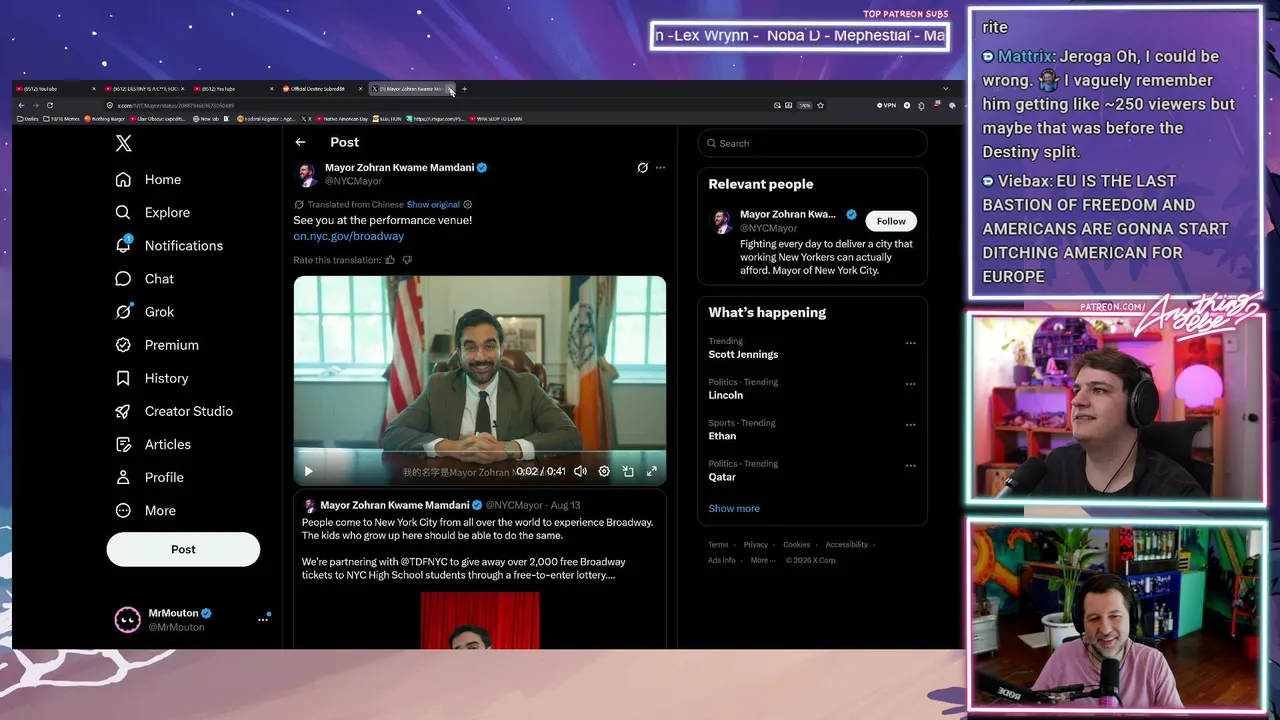Click the Search field on X
This screenshot has height=720, width=1280.
coord(812,143)
